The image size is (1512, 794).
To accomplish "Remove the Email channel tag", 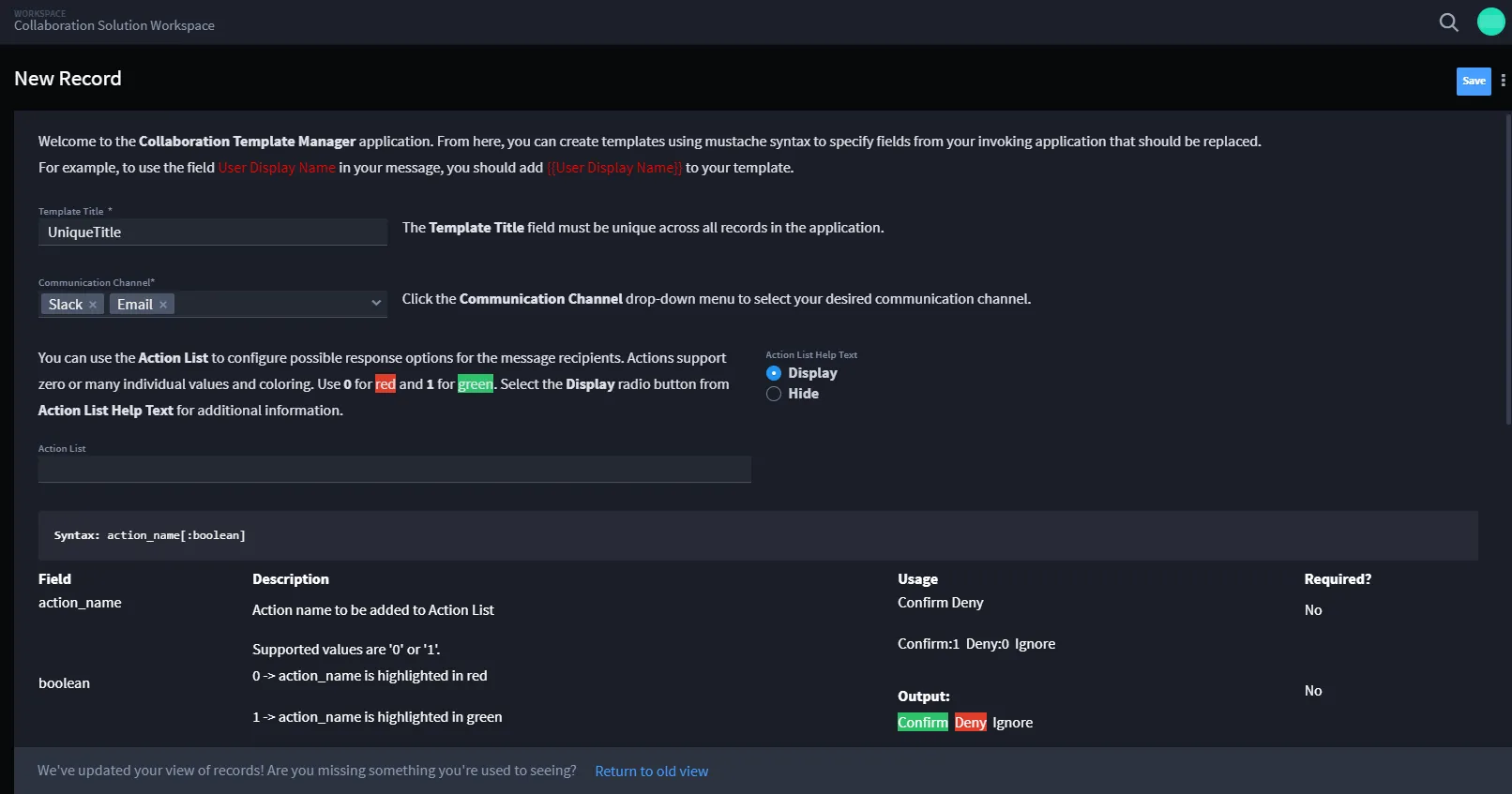I will click(x=163, y=305).
